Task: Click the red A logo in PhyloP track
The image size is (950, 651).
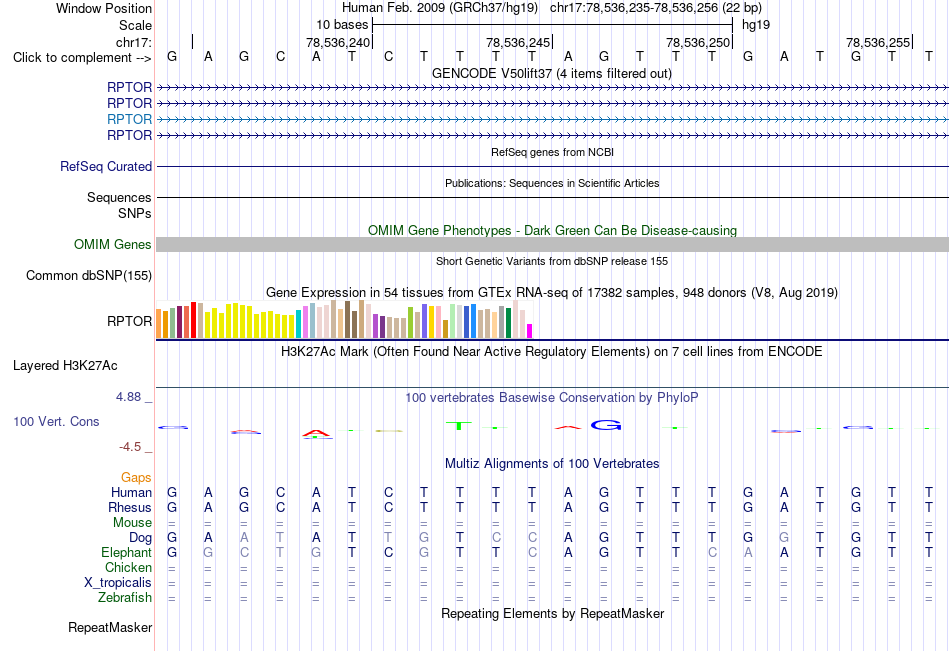Action: (316, 433)
